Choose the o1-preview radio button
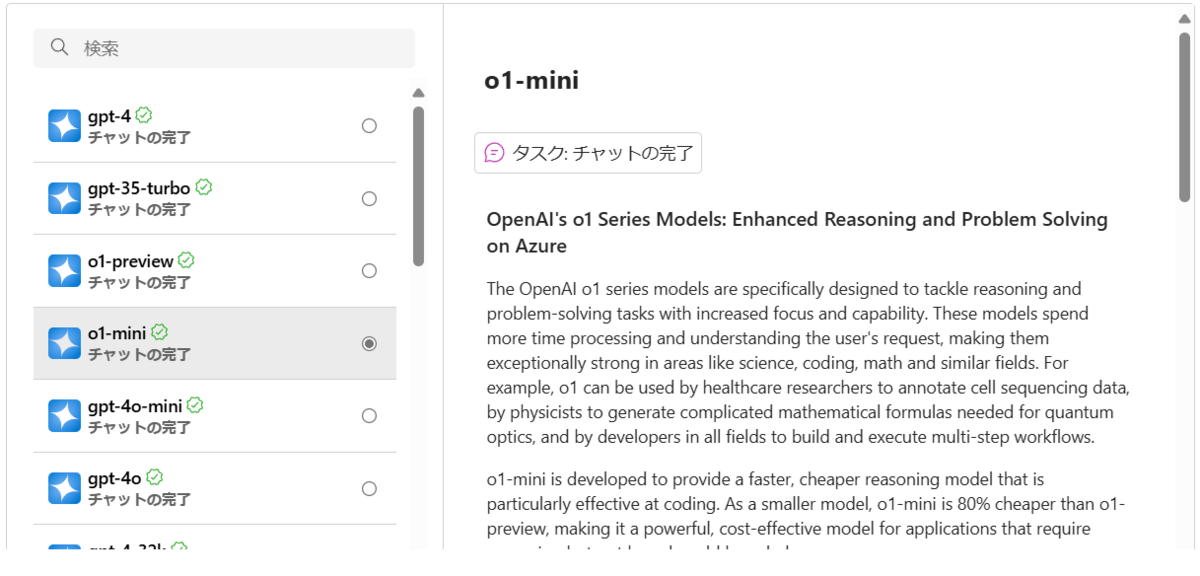 [369, 271]
